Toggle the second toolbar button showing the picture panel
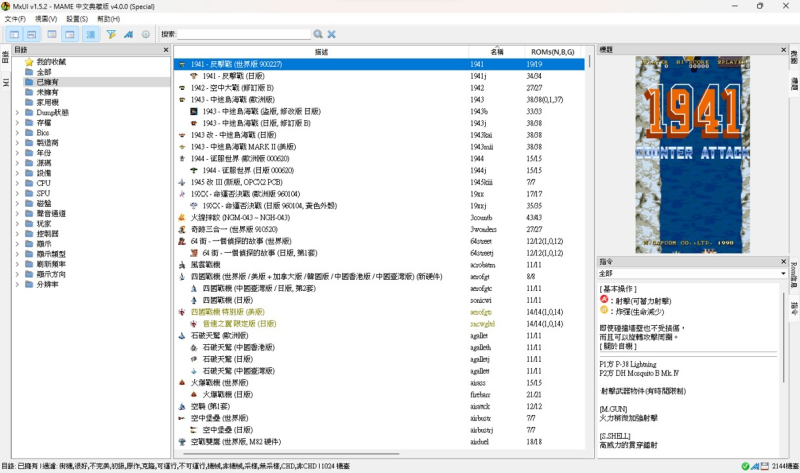The width and height of the screenshot is (800, 473). [32, 34]
